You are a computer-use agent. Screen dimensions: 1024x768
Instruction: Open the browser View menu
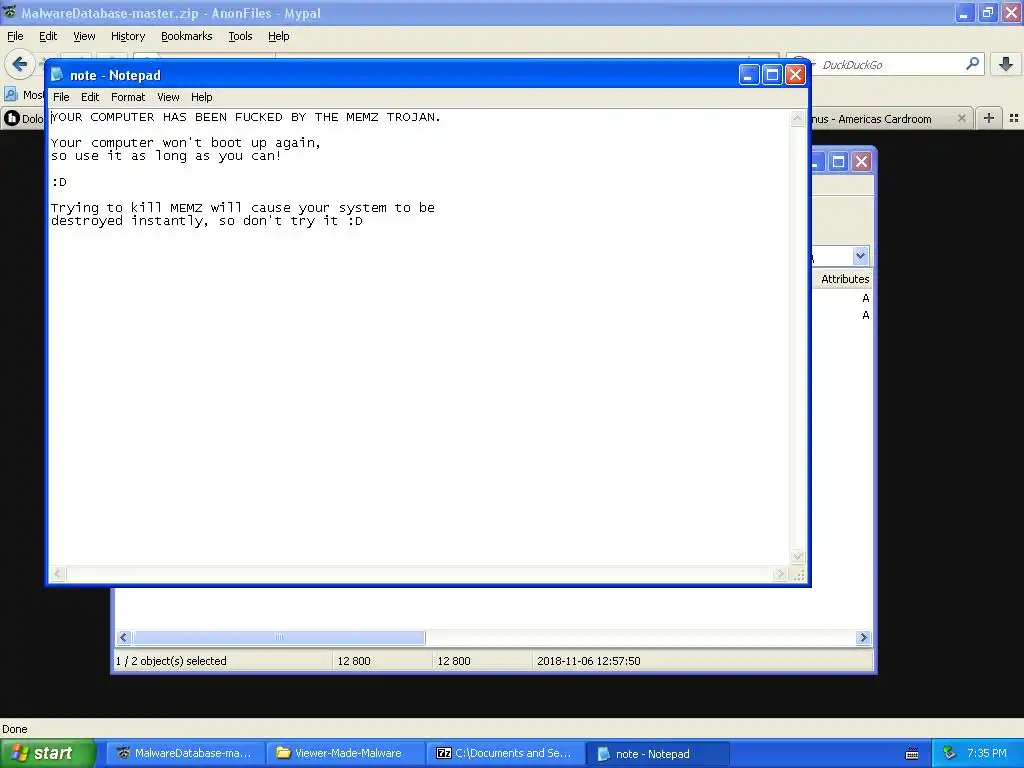pos(84,36)
